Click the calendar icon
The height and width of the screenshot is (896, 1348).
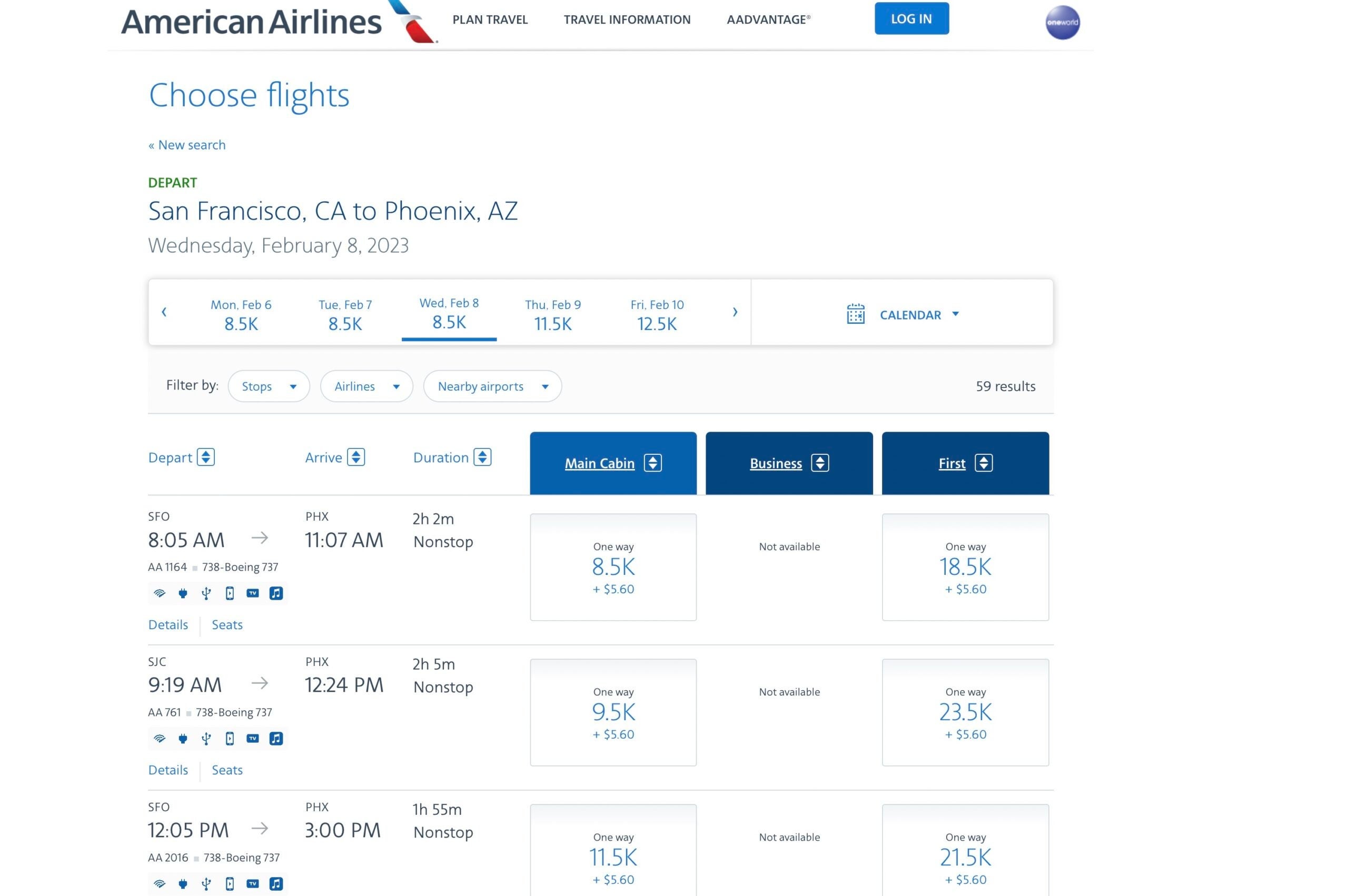click(855, 314)
